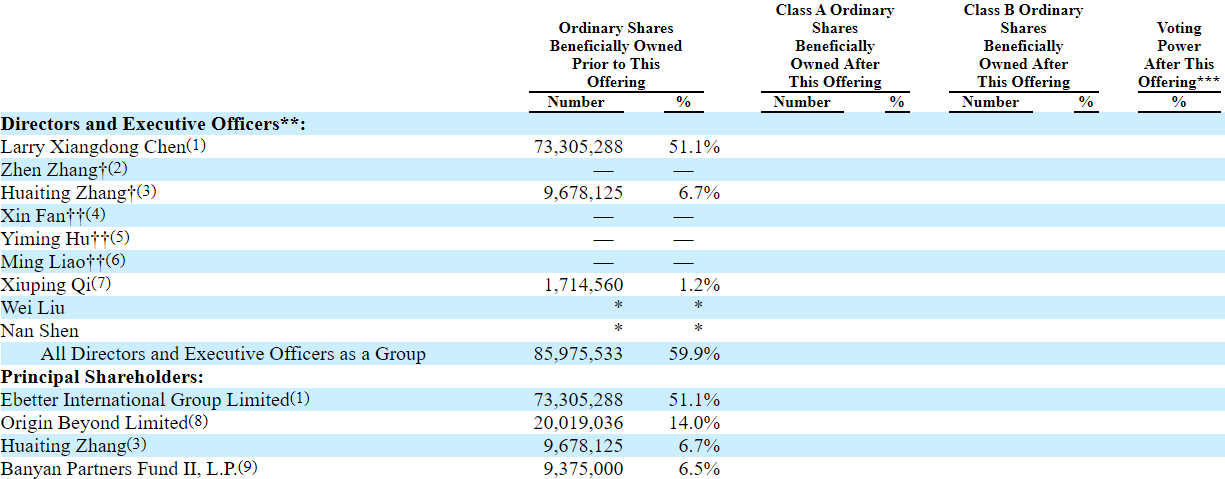Click the Origin Beyond Limited row label
Screen dimensions: 1225x479
tap(104, 423)
